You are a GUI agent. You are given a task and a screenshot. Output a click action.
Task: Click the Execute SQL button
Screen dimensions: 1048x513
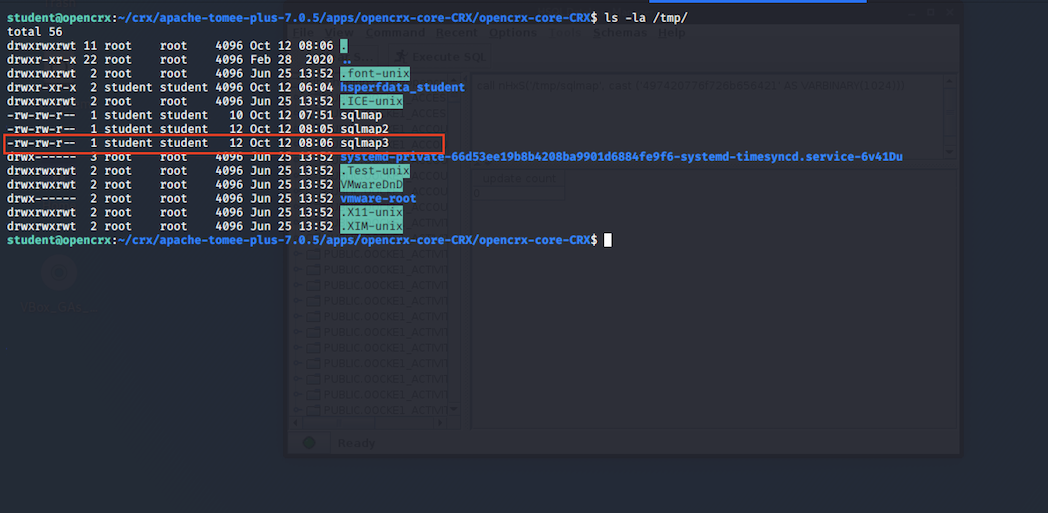tap(440, 57)
